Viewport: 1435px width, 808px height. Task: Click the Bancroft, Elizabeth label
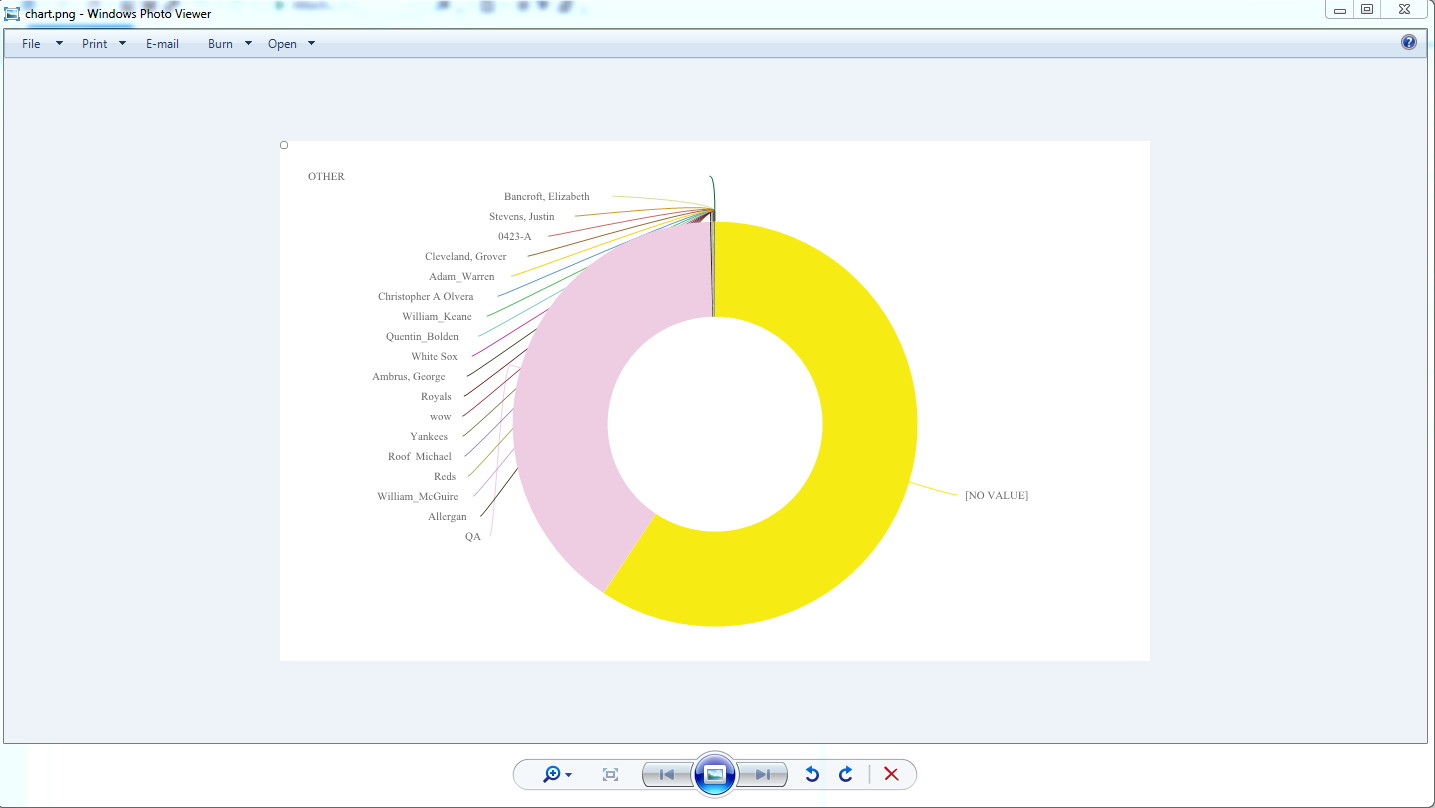(x=547, y=196)
